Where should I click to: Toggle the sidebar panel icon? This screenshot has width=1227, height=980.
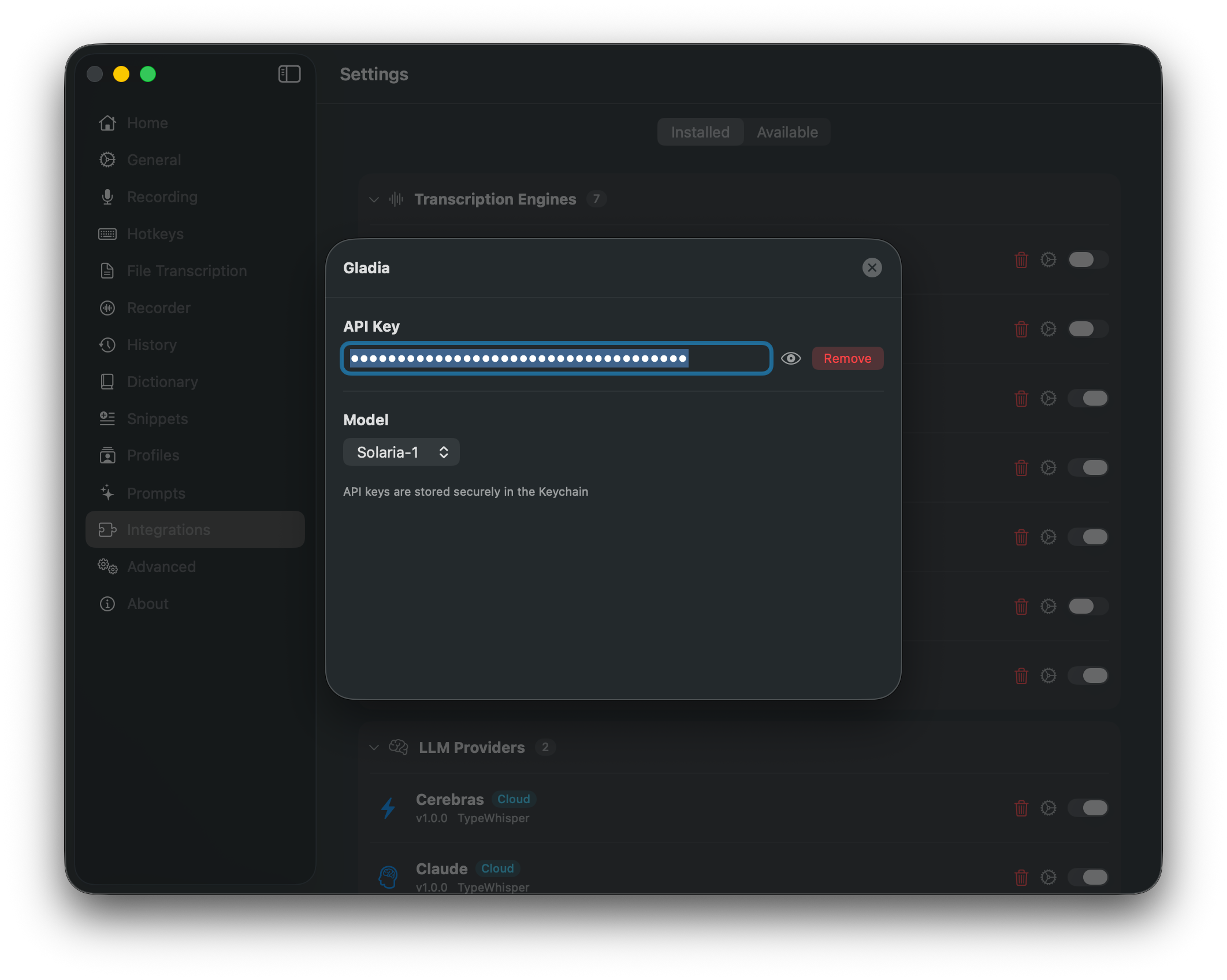click(289, 74)
